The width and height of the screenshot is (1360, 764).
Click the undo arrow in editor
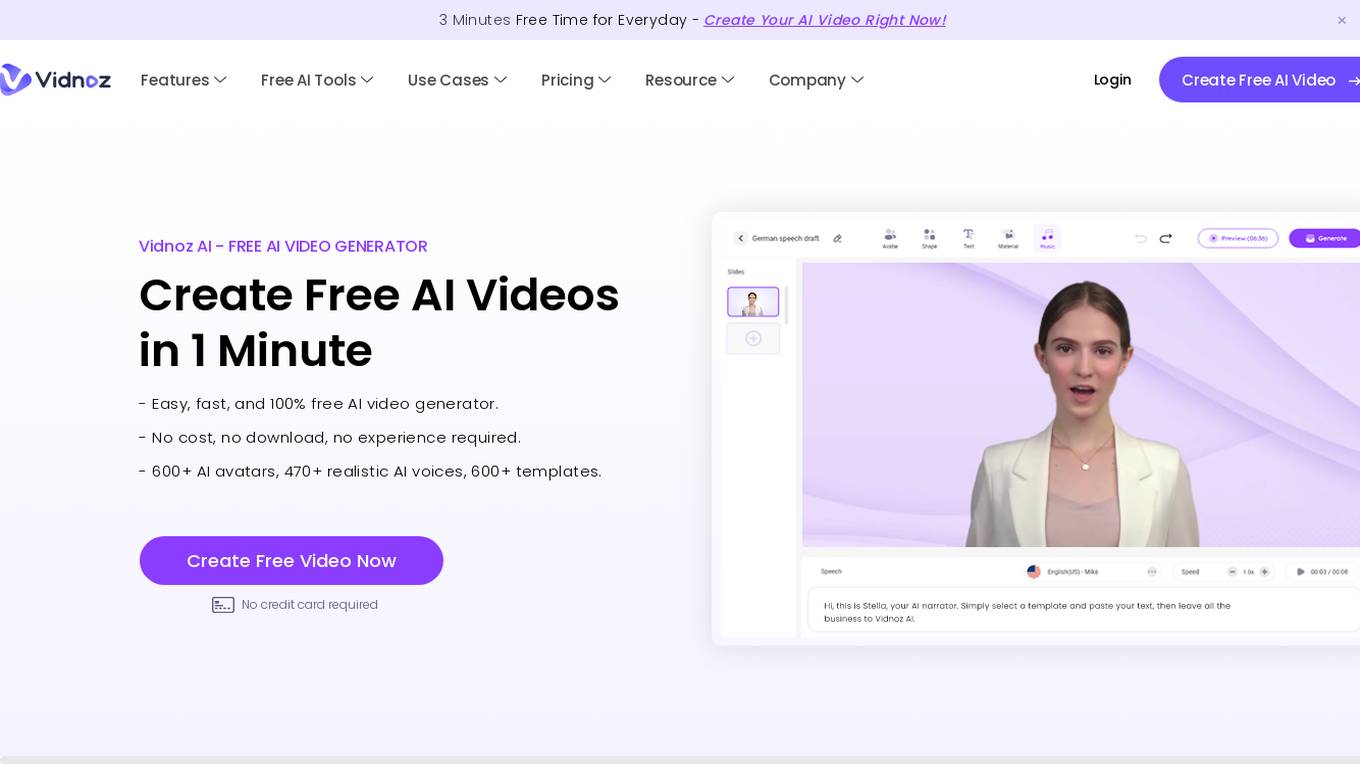click(x=1141, y=238)
